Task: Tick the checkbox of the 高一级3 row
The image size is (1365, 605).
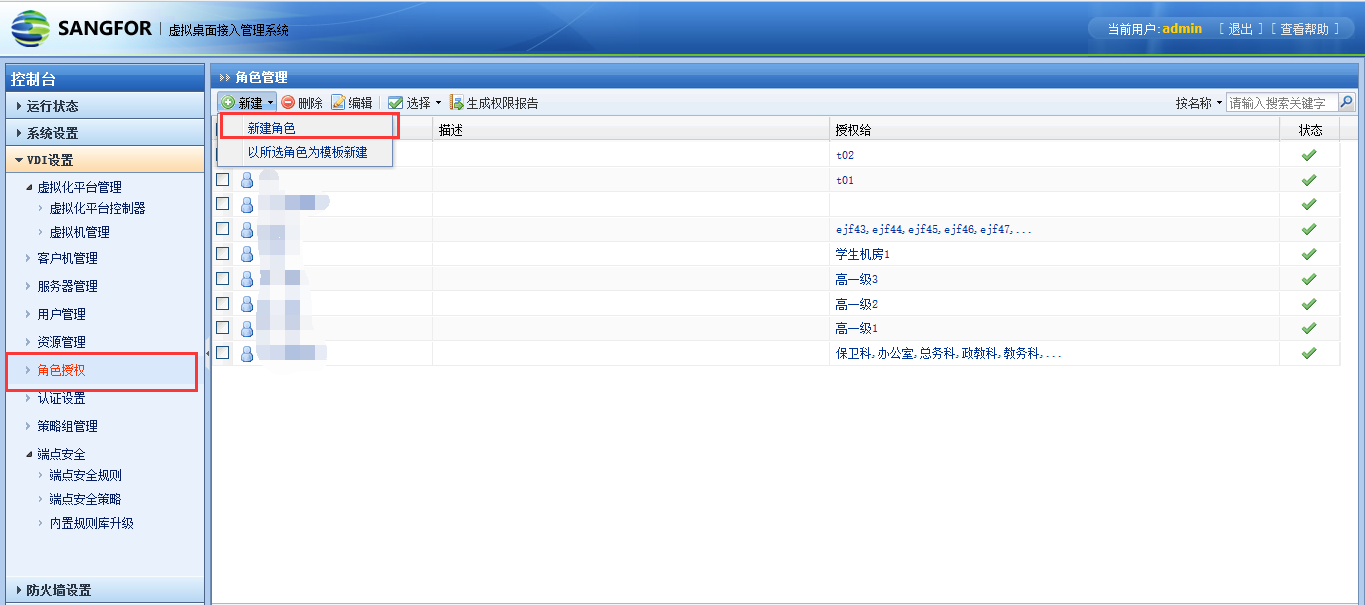Action: [222, 279]
